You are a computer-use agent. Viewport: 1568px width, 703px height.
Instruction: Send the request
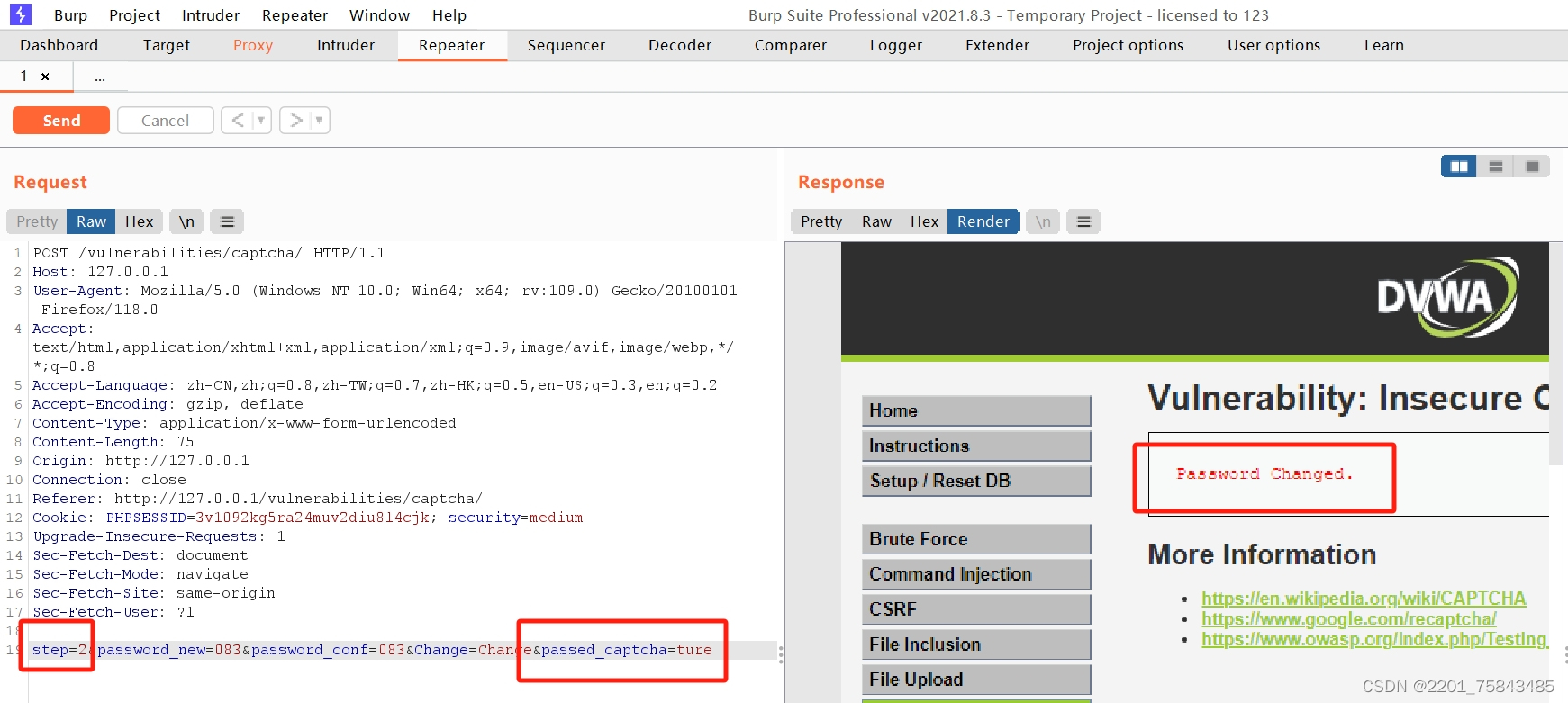tap(61, 120)
